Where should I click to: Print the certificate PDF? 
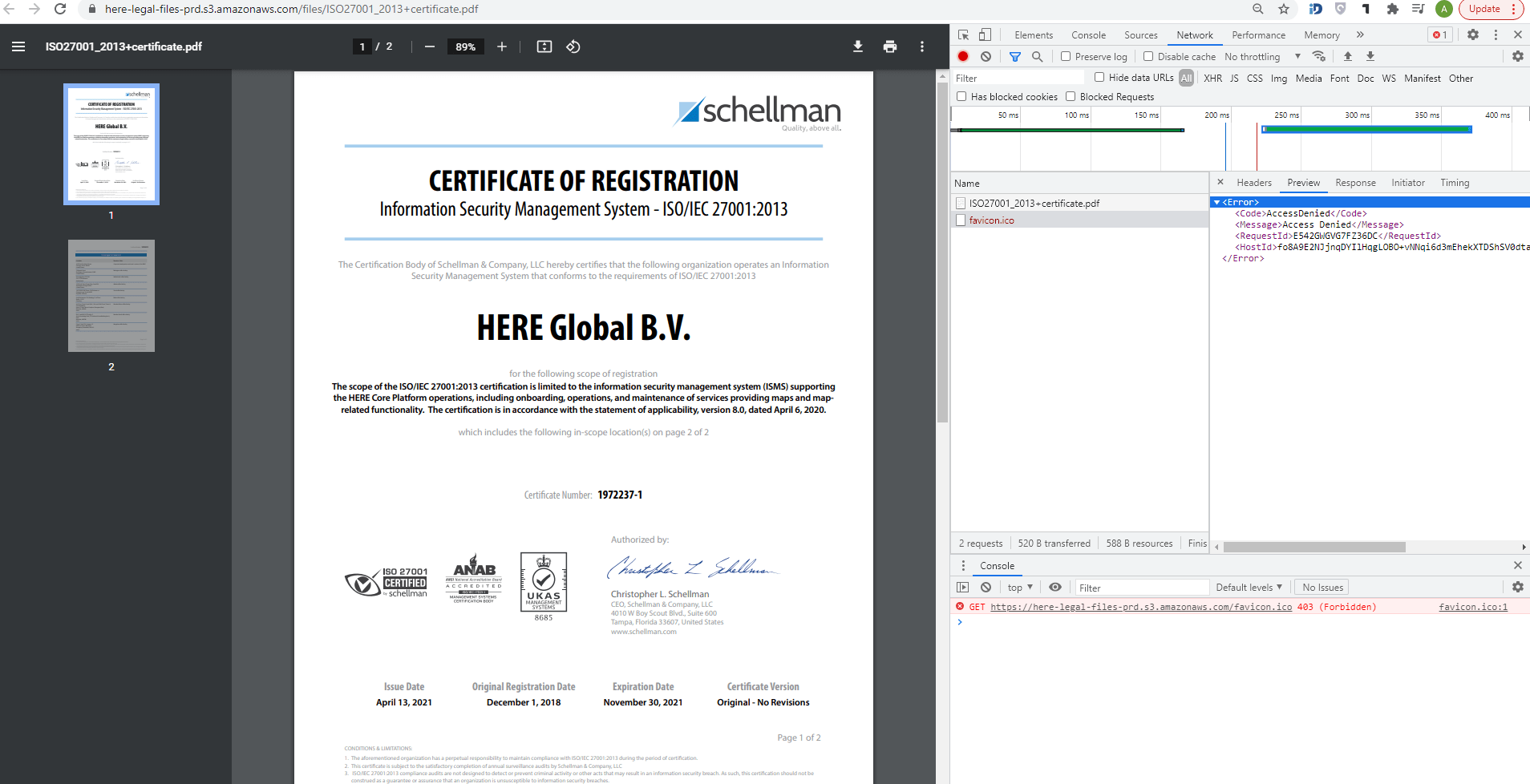coord(890,46)
